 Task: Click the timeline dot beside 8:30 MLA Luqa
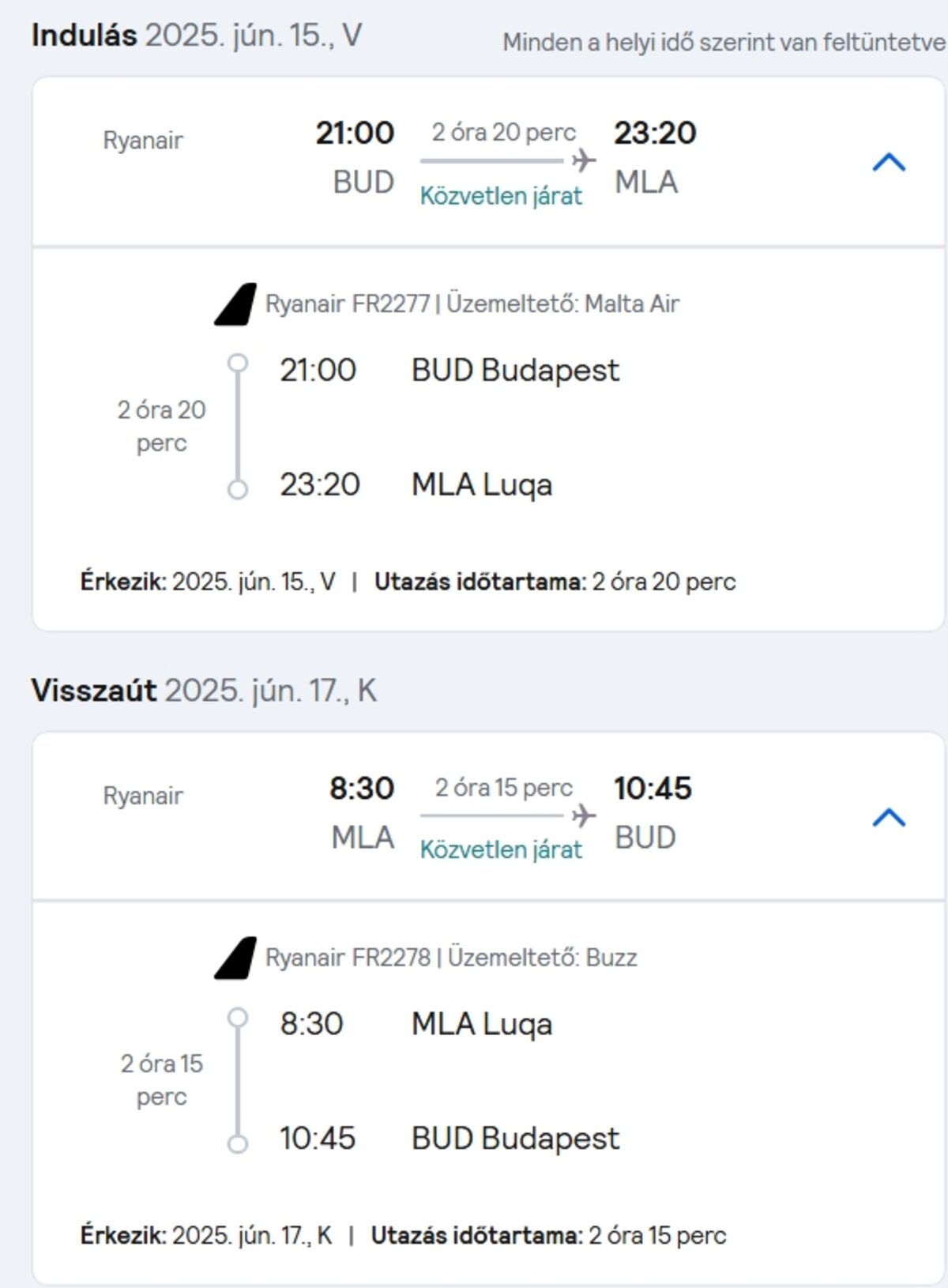click(x=238, y=1018)
